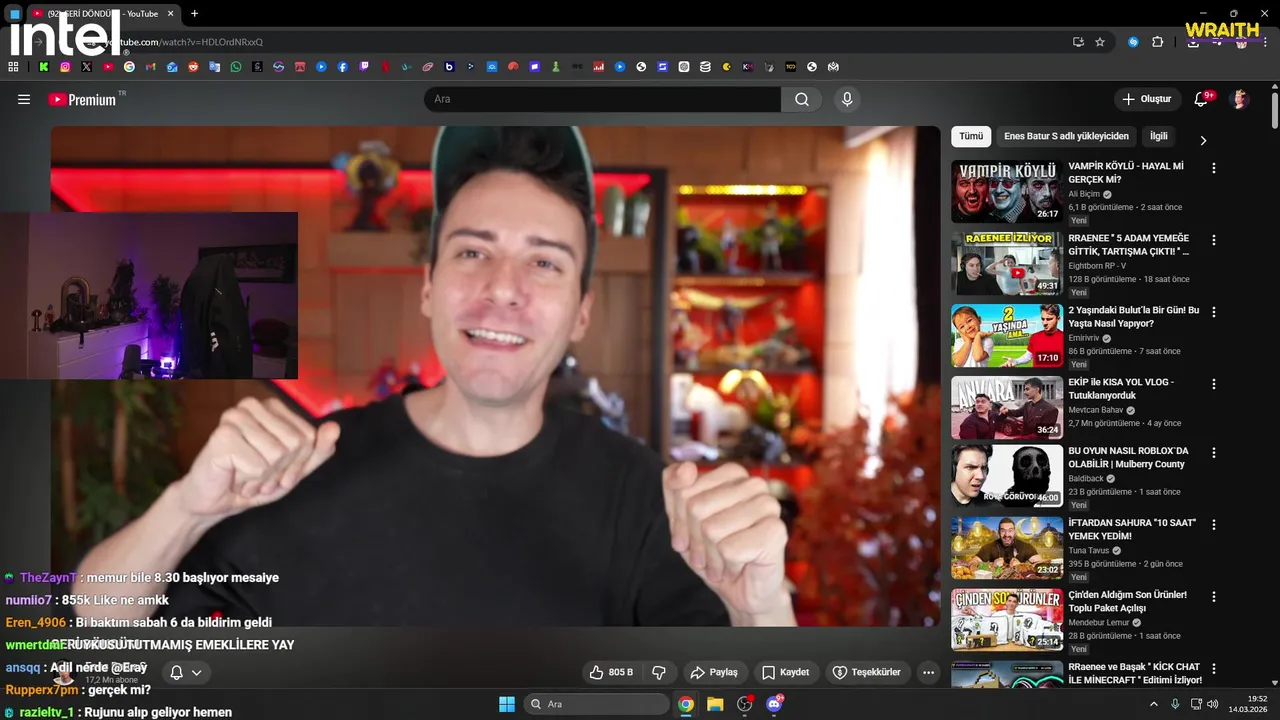
Task: Open options for EKİP ile KISA YOL video
Action: pos(1214,384)
